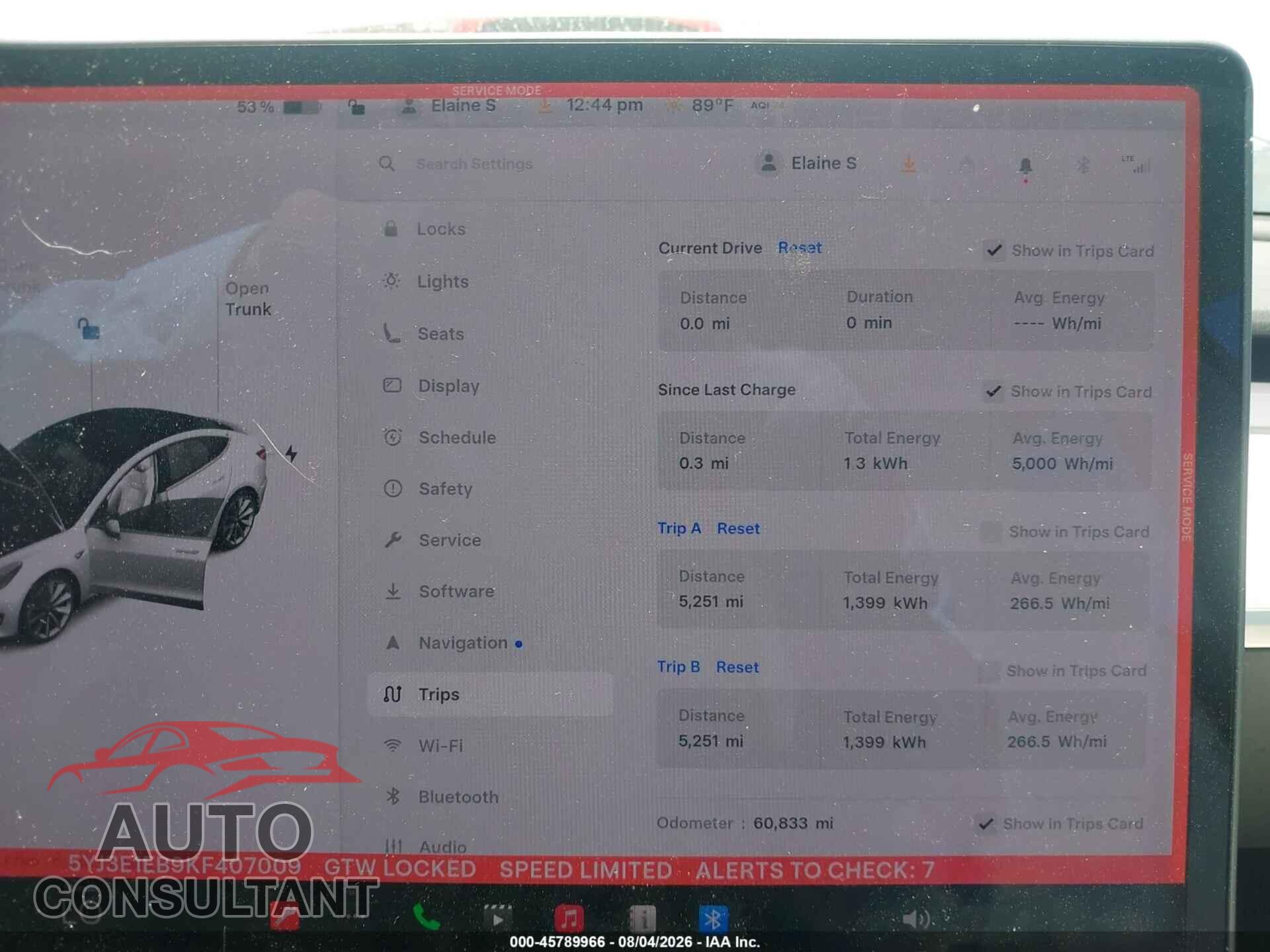1270x952 pixels.
Task: Open the Seats settings menu
Action: coord(424,333)
